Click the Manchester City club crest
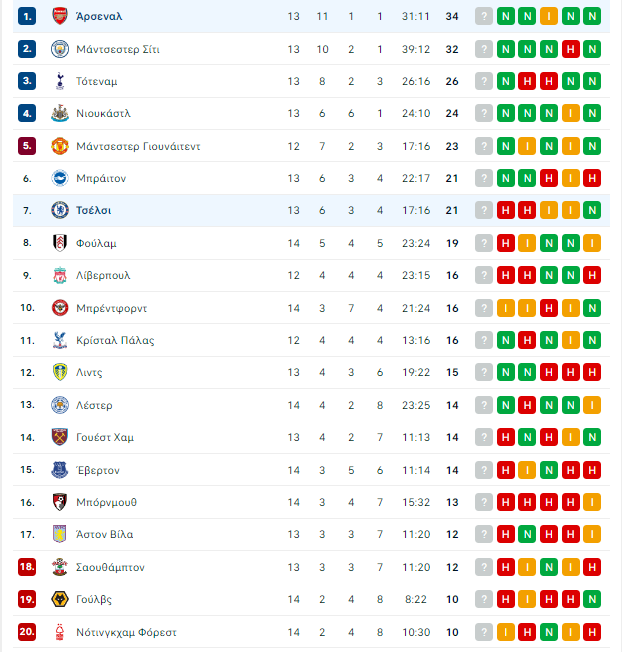 [60, 49]
